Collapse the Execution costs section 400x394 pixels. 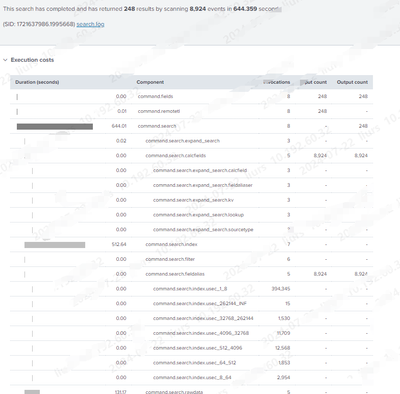coord(5,60)
